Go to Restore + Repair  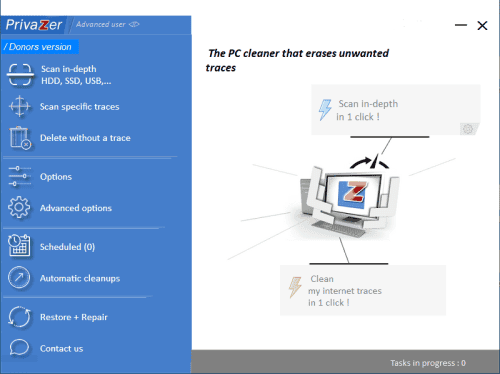[74, 317]
